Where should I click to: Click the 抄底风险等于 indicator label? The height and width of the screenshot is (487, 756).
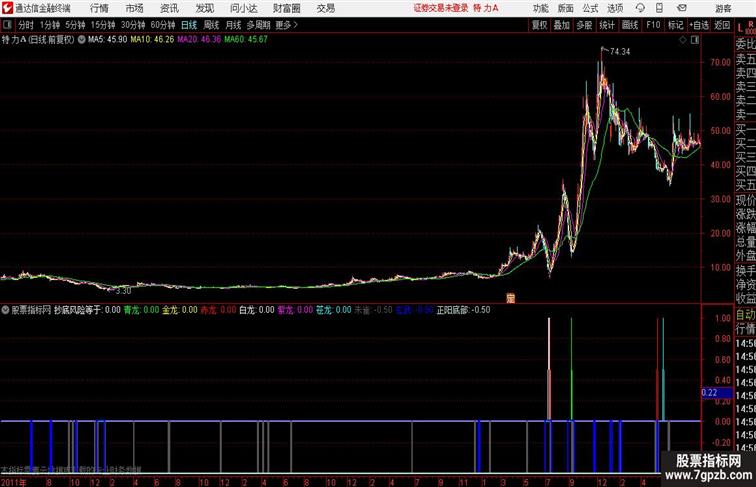click(x=87, y=310)
